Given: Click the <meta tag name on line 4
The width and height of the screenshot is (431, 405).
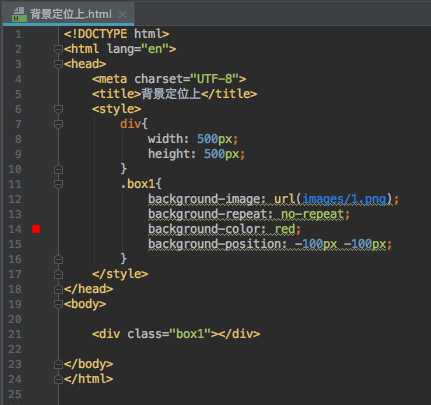Looking at the screenshot, I should point(109,79).
